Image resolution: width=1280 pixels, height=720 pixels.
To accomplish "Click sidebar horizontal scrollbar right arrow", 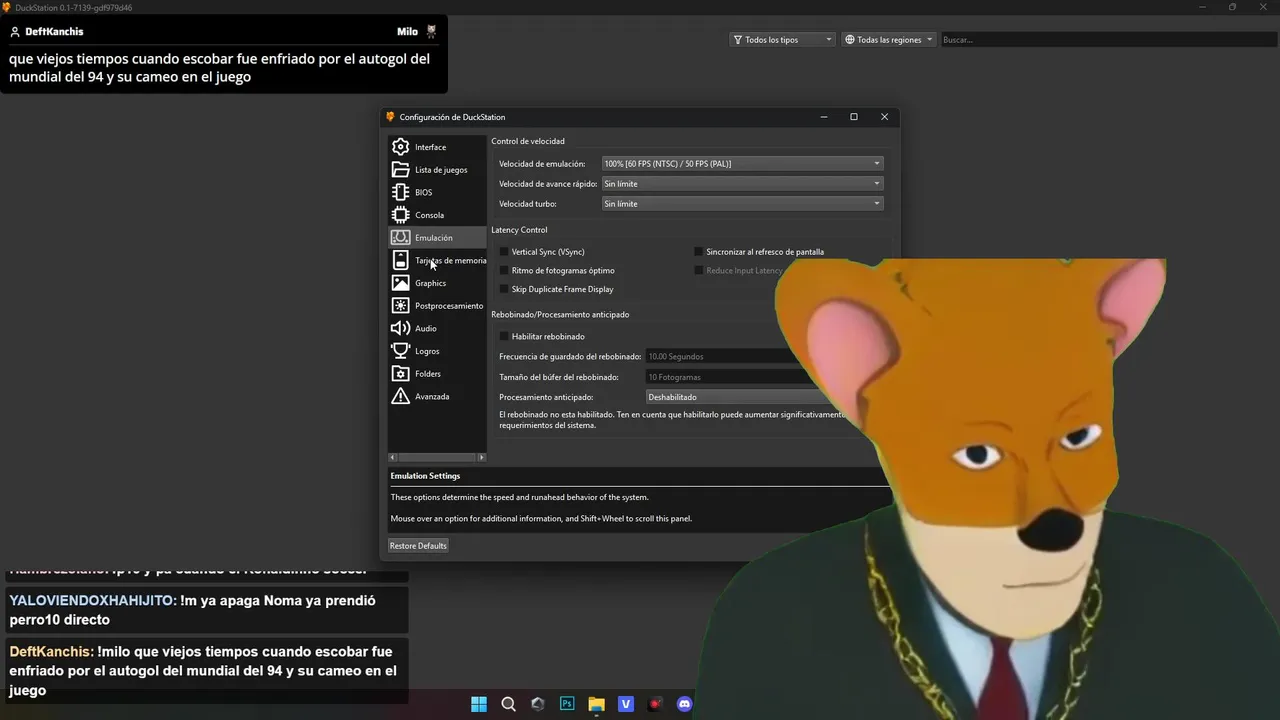I will coord(481,457).
